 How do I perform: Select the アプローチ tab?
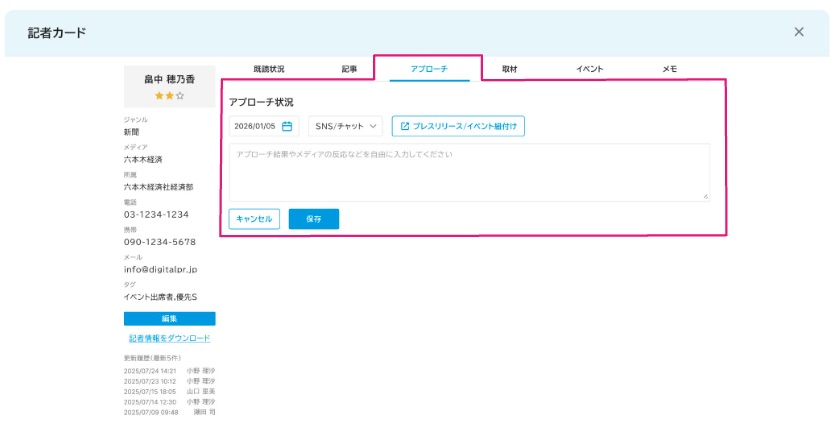point(428,69)
